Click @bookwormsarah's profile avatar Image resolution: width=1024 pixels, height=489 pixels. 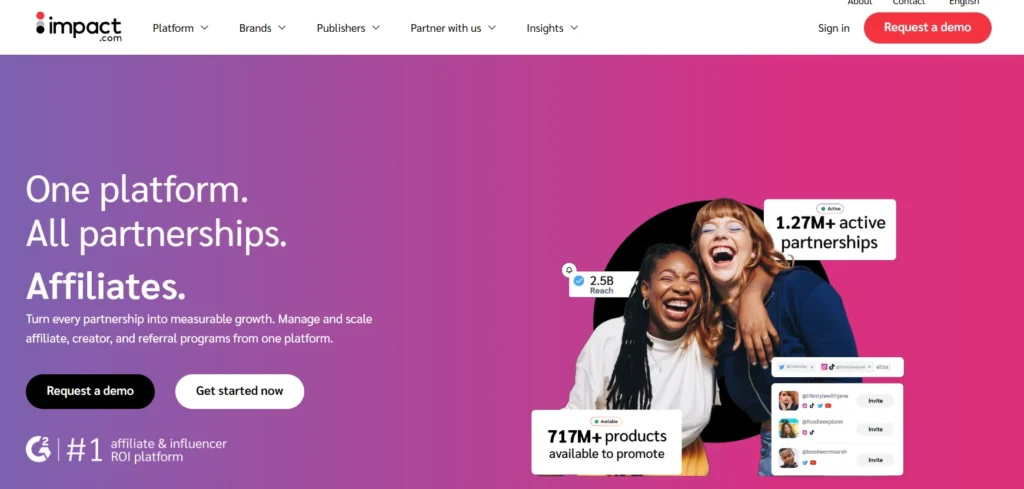[788, 457]
